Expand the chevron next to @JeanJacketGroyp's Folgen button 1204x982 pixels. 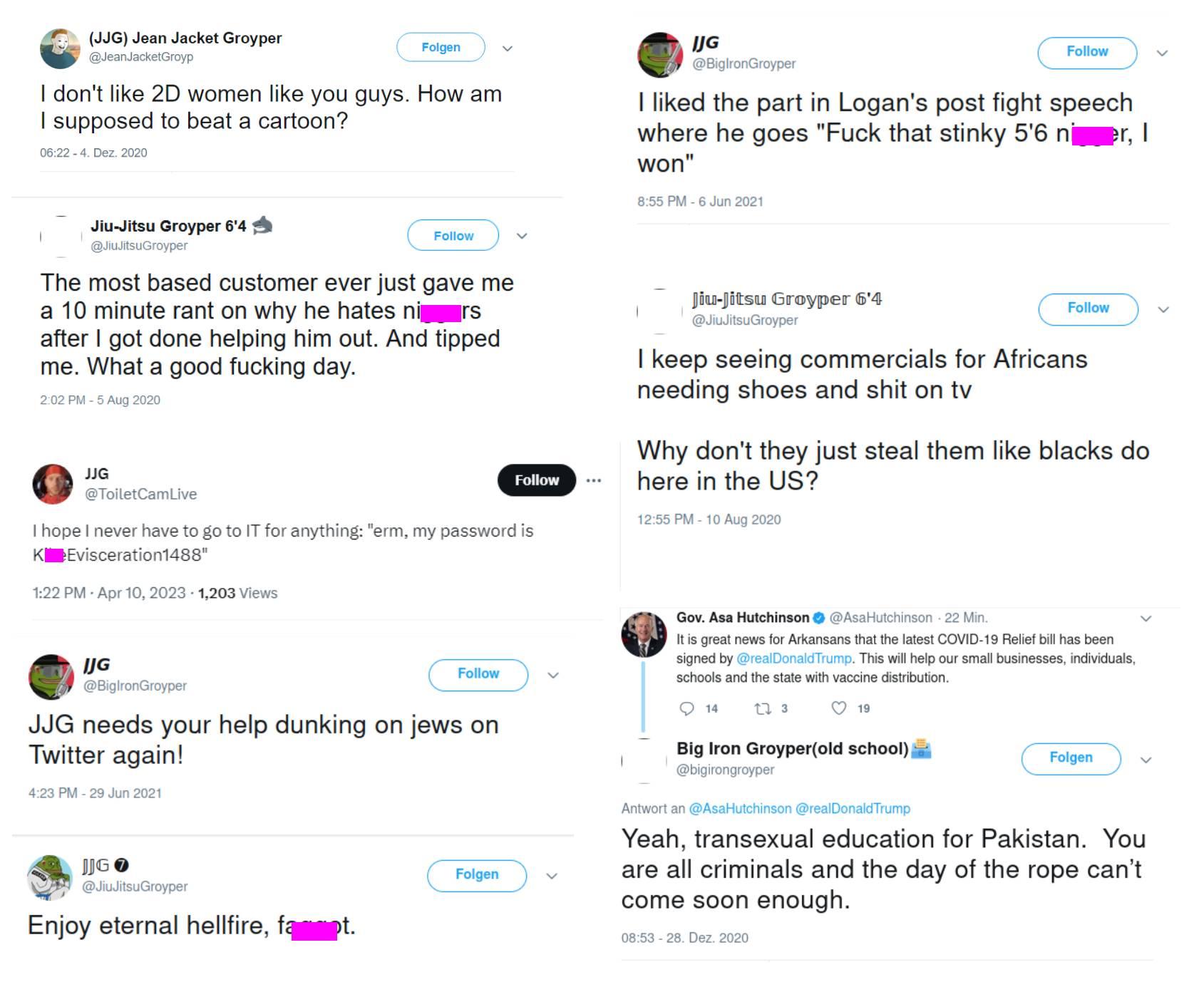[x=508, y=48]
